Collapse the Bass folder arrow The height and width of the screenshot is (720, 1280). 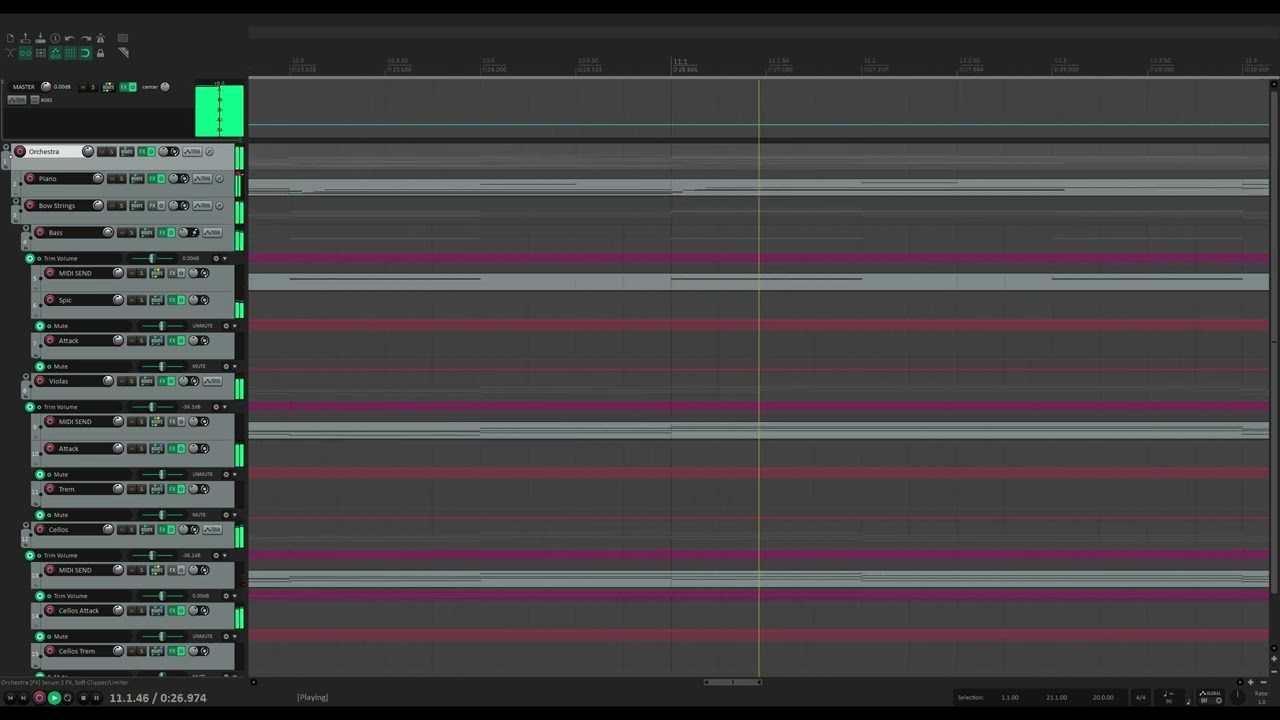click(26, 228)
